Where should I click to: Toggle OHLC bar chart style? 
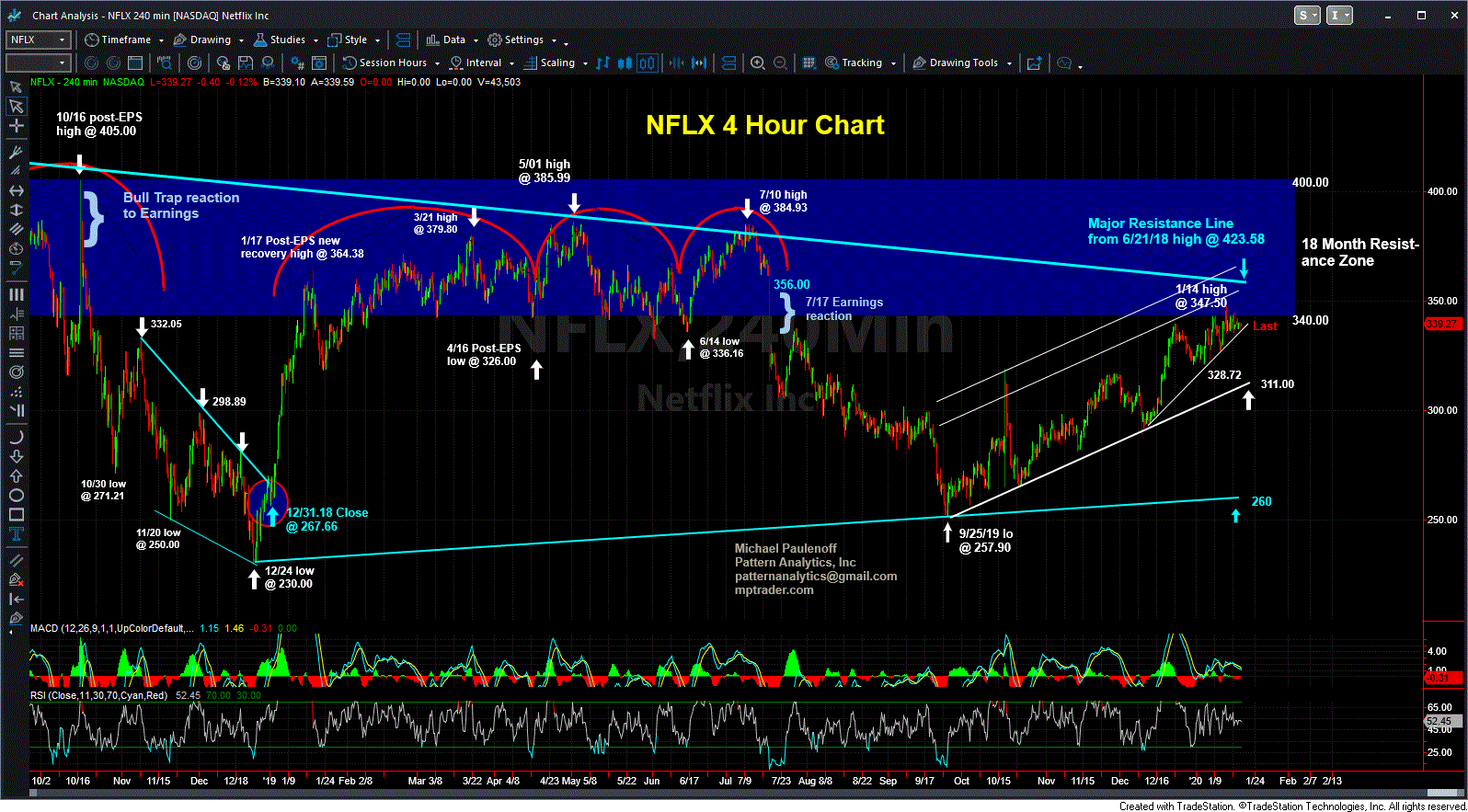[x=602, y=63]
